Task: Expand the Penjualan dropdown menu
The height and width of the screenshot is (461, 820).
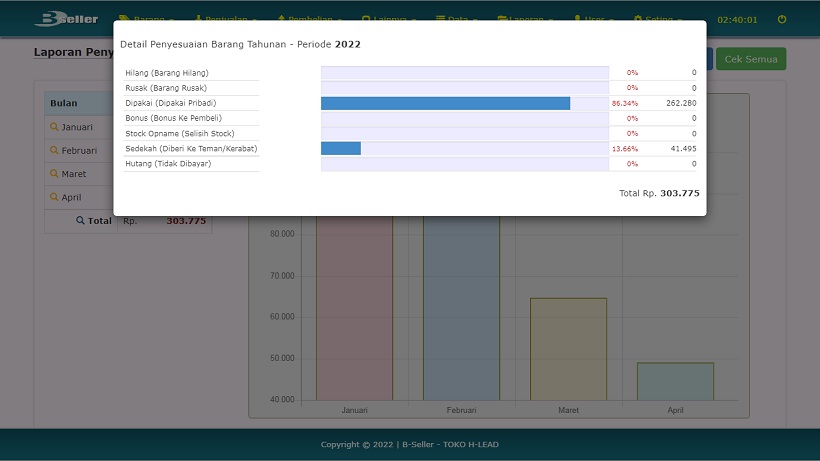Action: coord(224,19)
